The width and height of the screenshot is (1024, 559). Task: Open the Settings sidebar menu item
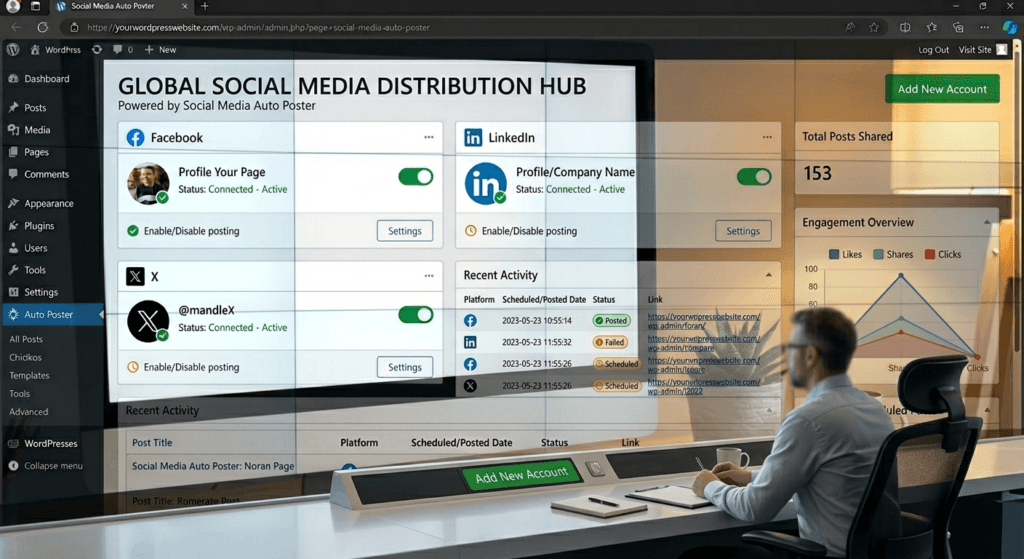click(x=41, y=293)
